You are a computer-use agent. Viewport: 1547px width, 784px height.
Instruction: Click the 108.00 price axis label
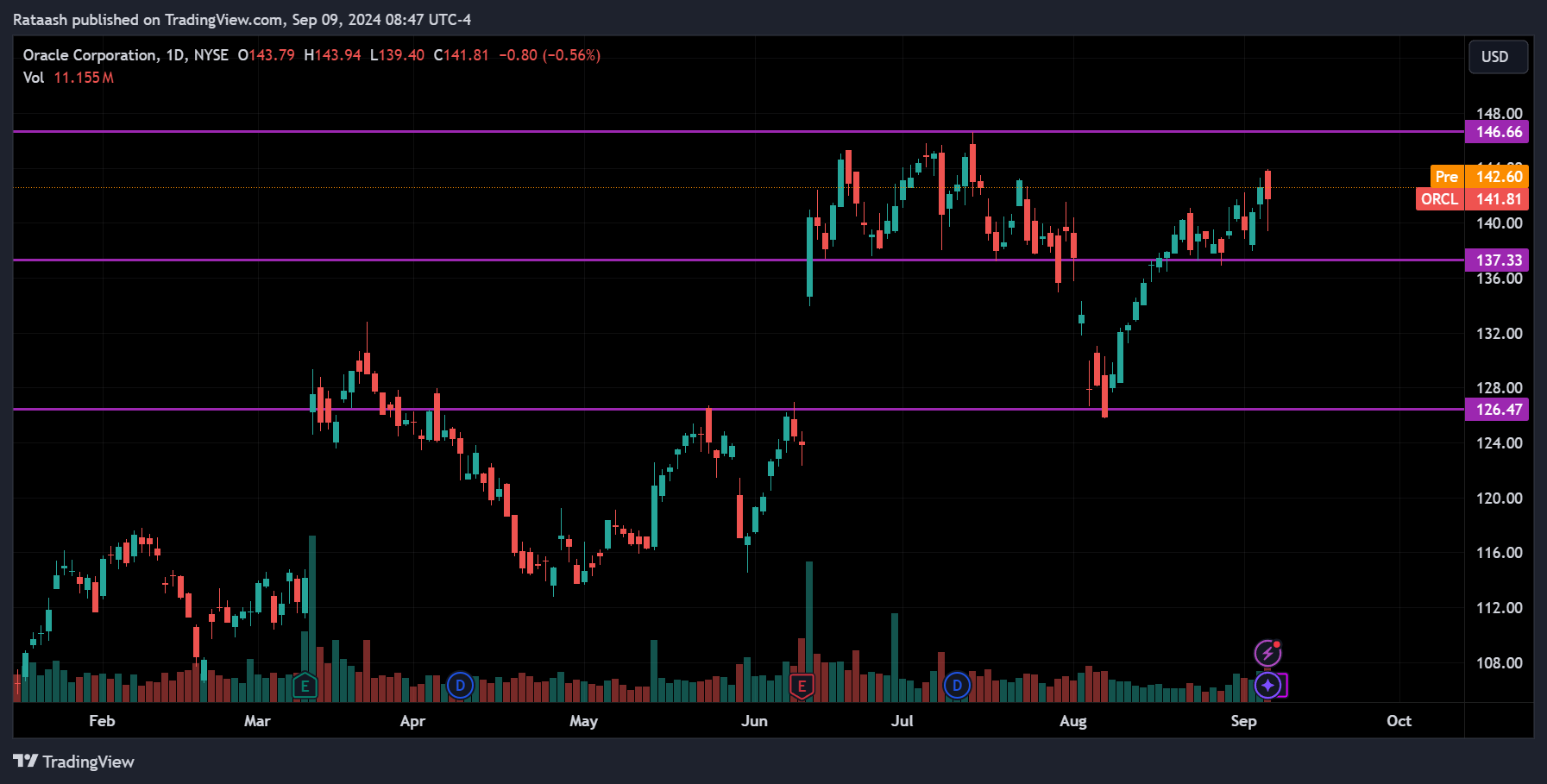(x=1499, y=663)
